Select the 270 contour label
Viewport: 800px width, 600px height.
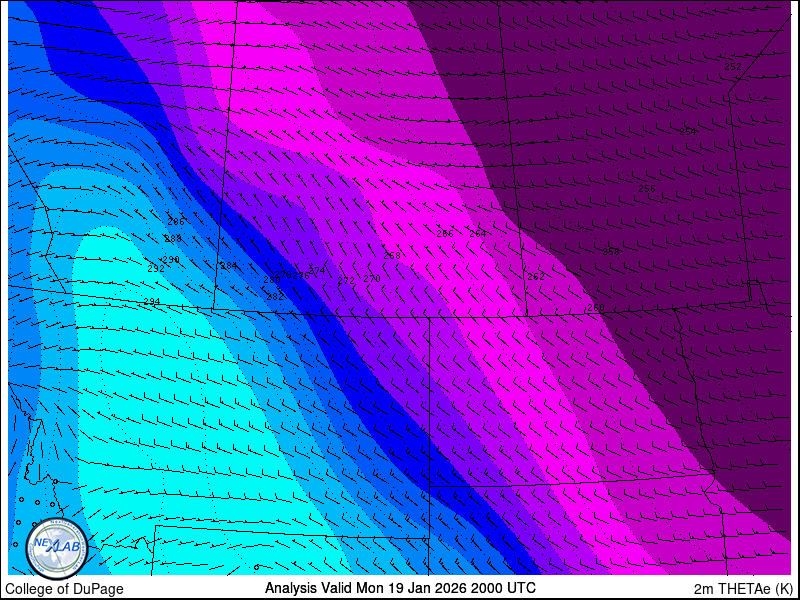coord(372,279)
